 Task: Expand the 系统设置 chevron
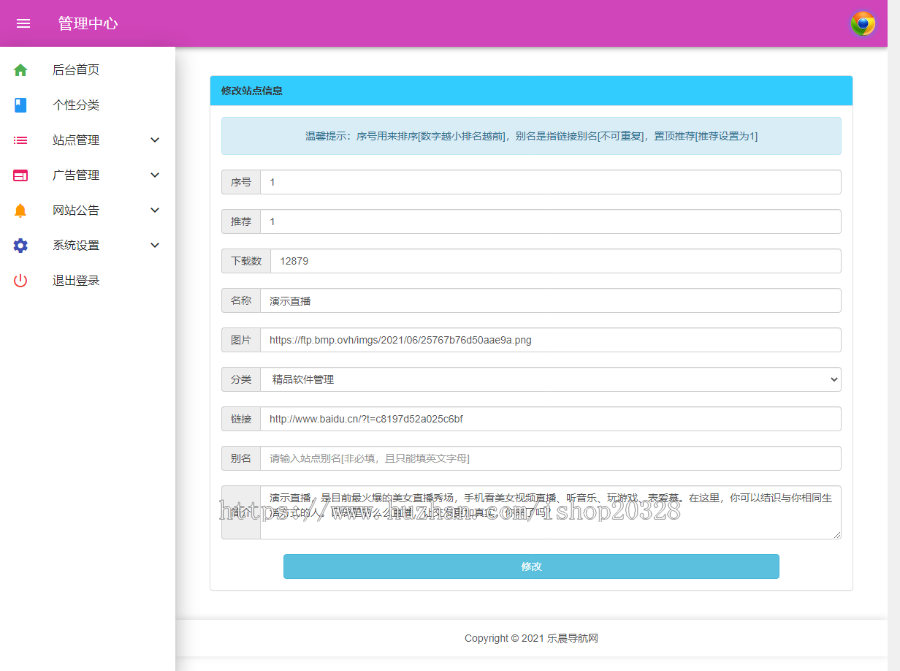(x=154, y=245)
